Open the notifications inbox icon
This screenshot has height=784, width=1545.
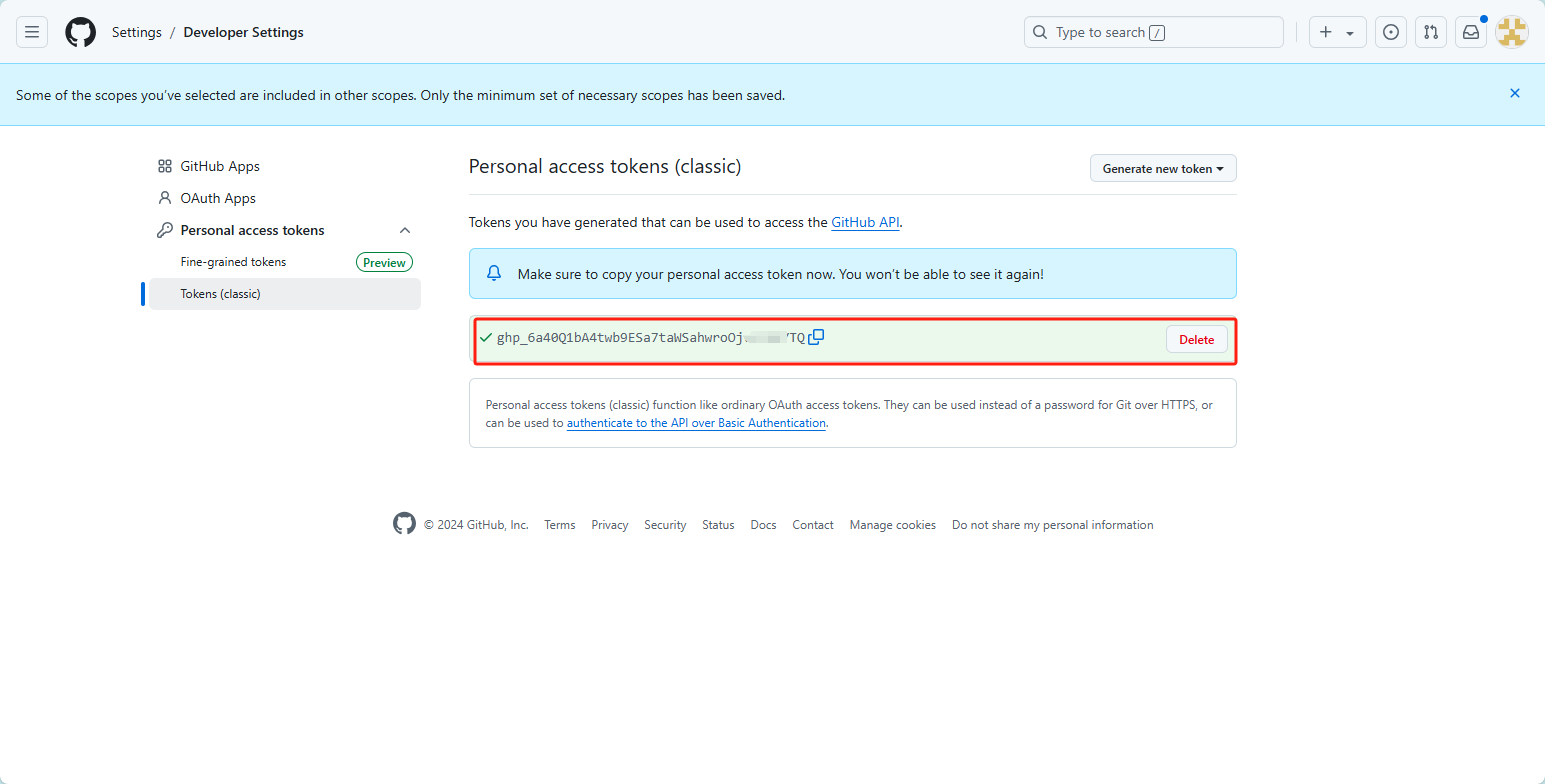1471,32
